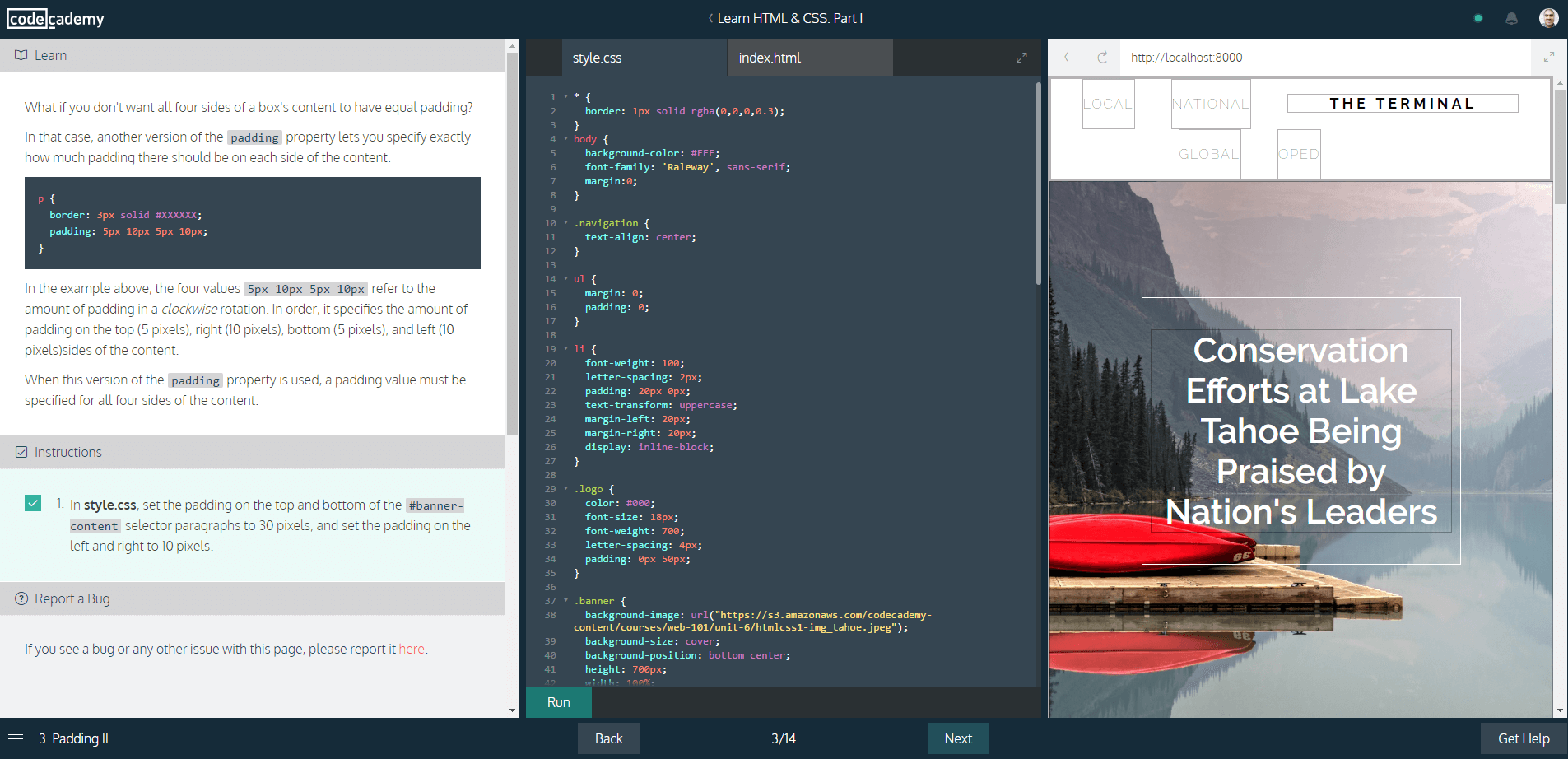Collapse the ul rule fold arrow
Viewport: 1568px width, 759px height.
tap(565, 279)
